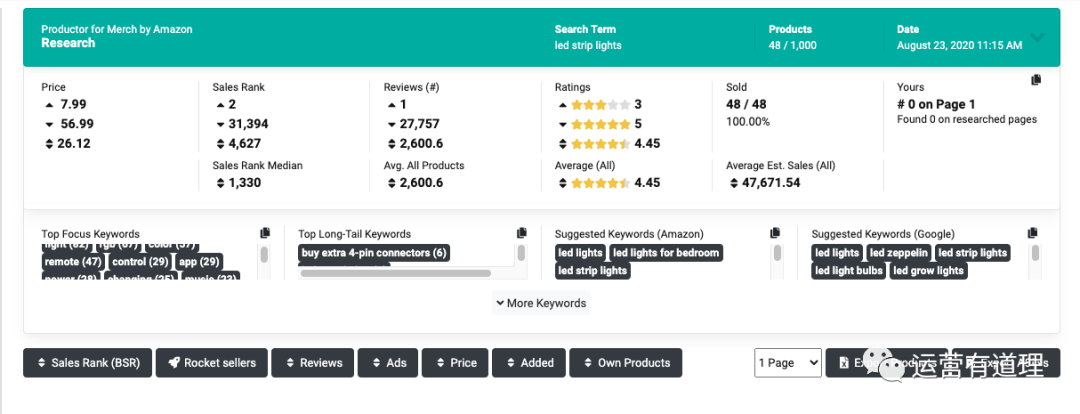Screen dimensions: 1080x414
Task: Click Average (All) 4.45 star rating
Action: click(610, 183)
